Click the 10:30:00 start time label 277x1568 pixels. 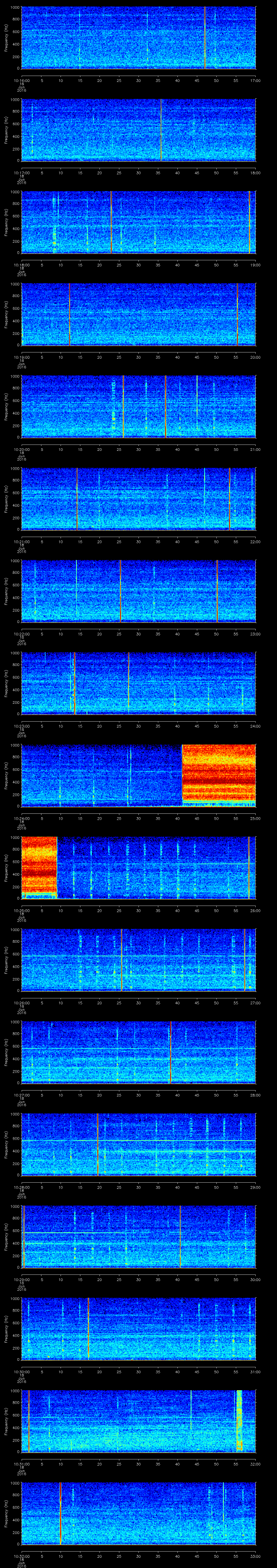click(x=22, y=1372)
